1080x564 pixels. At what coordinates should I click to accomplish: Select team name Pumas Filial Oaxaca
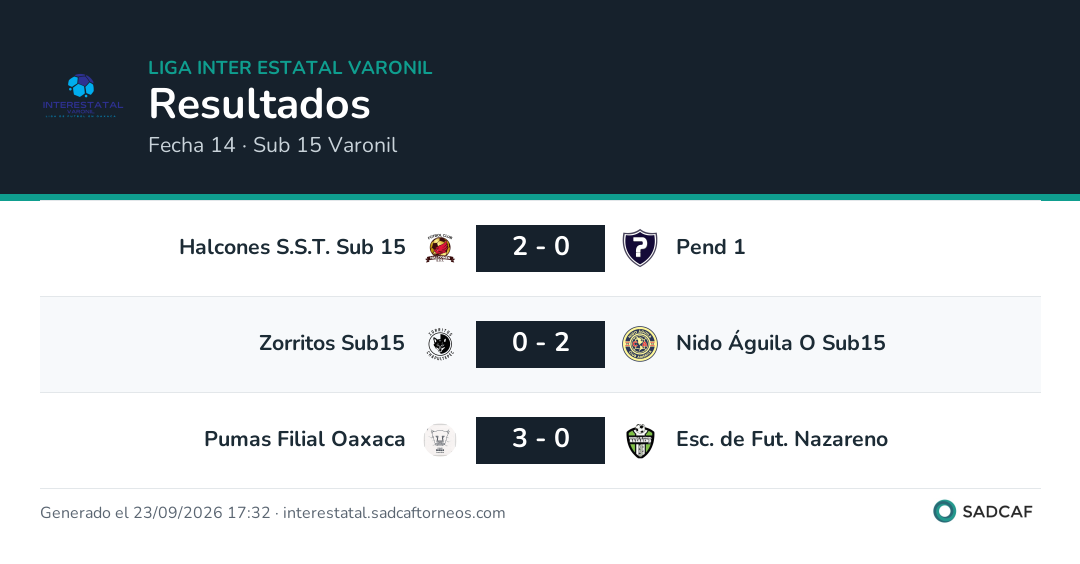304,439
